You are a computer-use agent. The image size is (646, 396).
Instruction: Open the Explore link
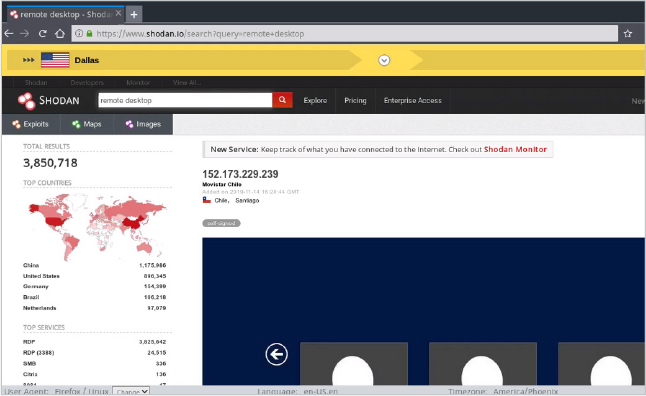315,101
